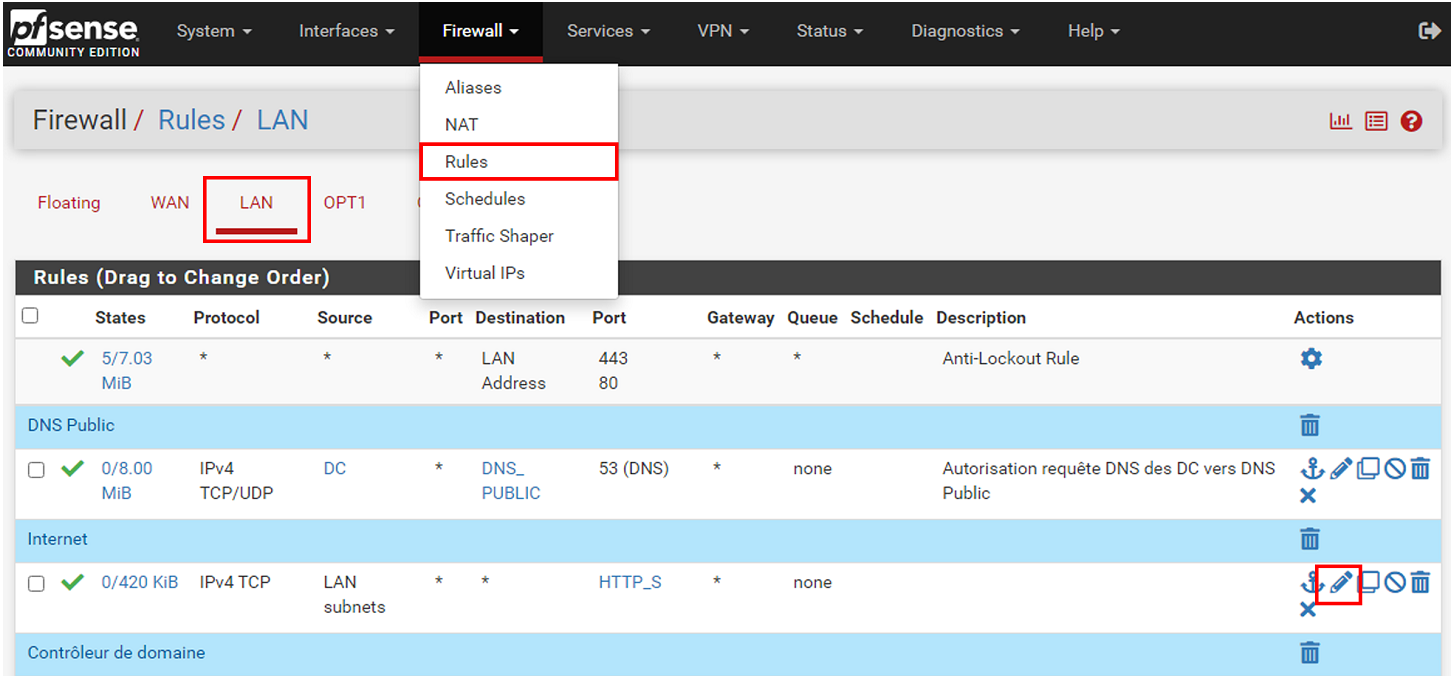Tick the select-all rules checkbox

(30, 315)
